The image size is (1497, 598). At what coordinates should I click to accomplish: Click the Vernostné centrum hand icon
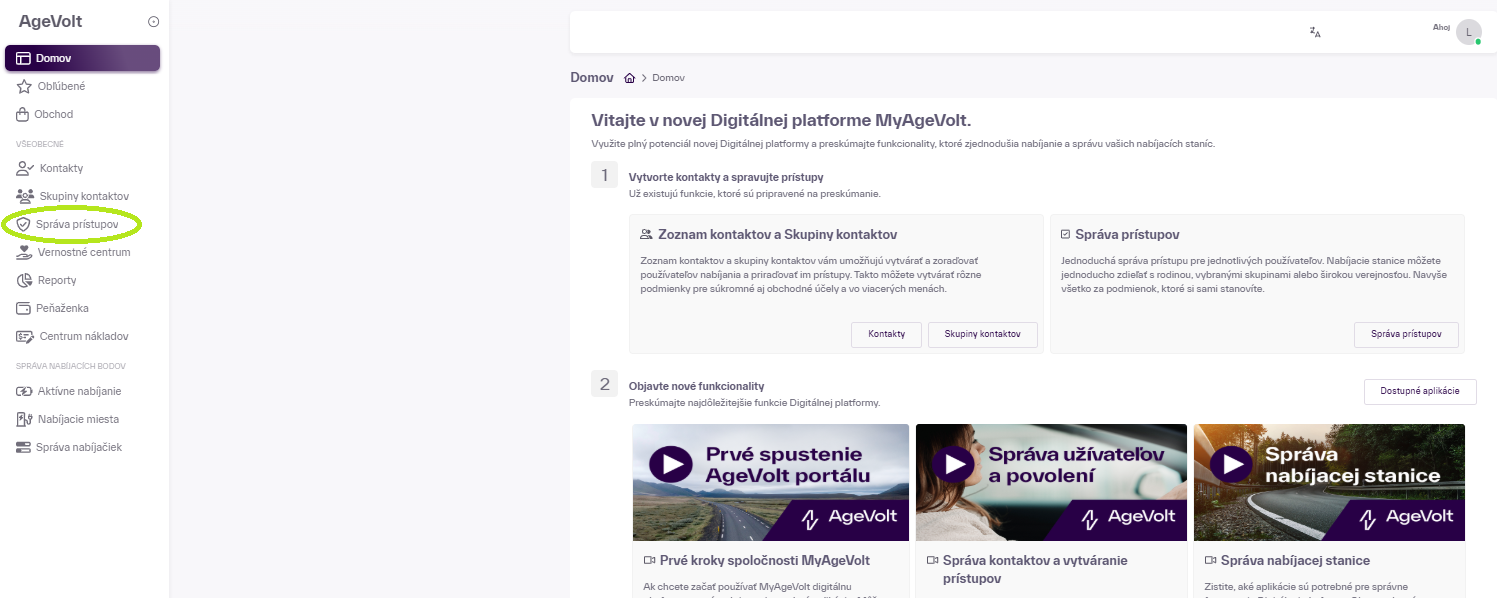click(x=24, y=252)
